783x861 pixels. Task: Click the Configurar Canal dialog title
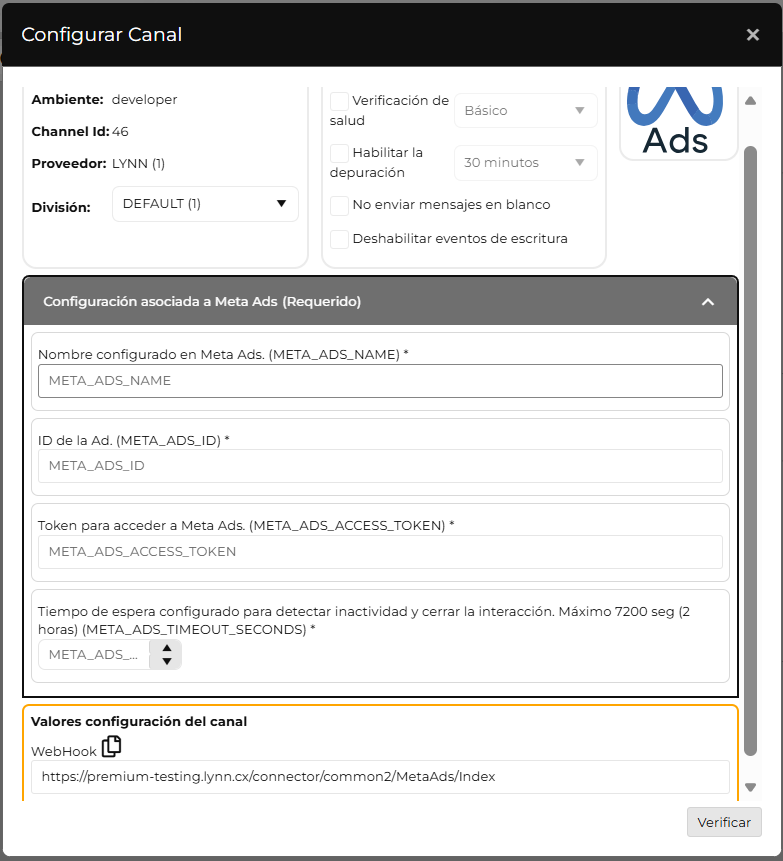(x=102, y=35)
